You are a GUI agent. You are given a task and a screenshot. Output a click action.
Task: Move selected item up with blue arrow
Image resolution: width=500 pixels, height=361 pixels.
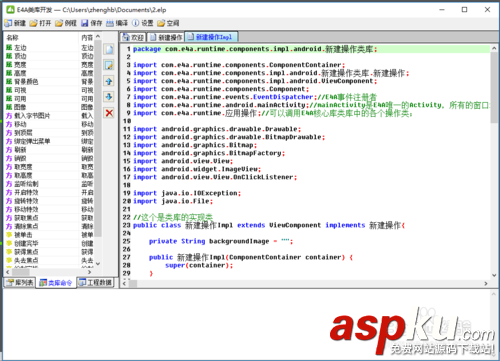tap(109, 81)
